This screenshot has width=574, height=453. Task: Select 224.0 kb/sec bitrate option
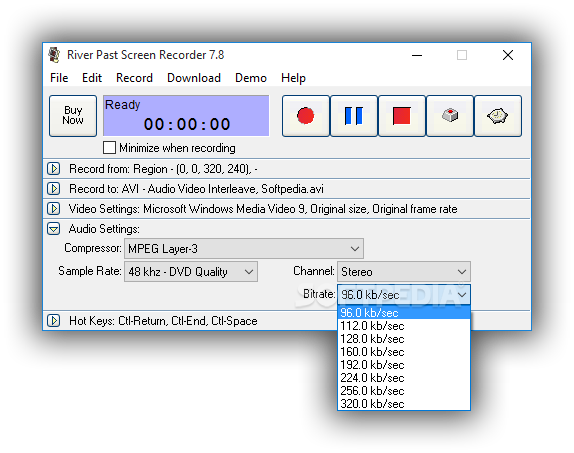coord(404,378)
